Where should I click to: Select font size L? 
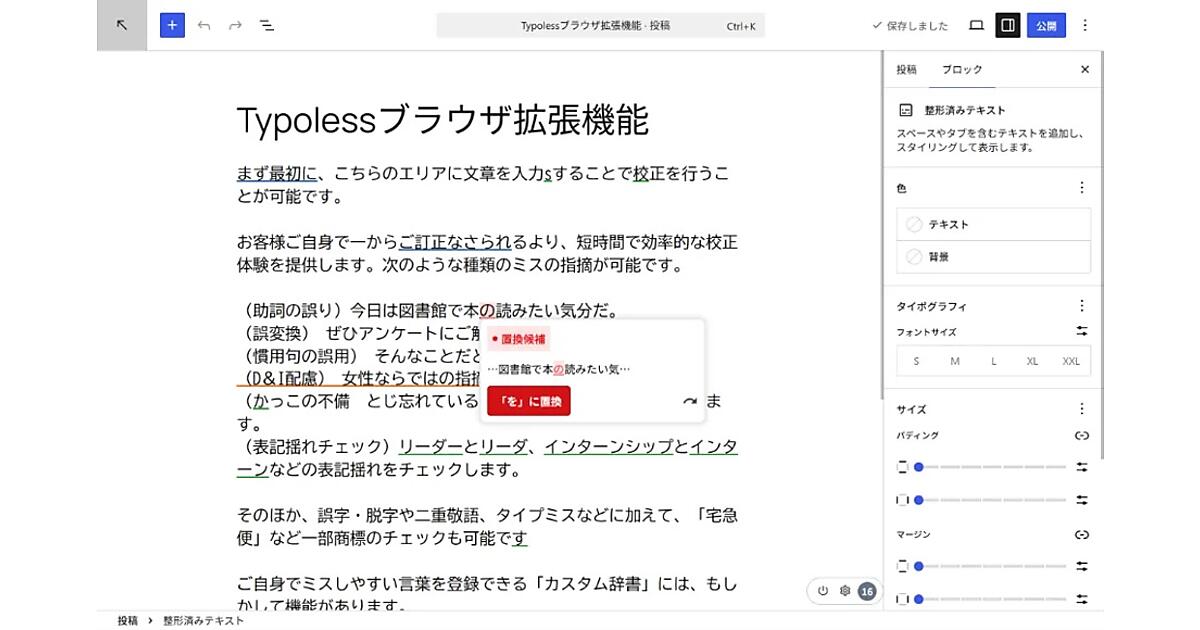tap(994, 361)
